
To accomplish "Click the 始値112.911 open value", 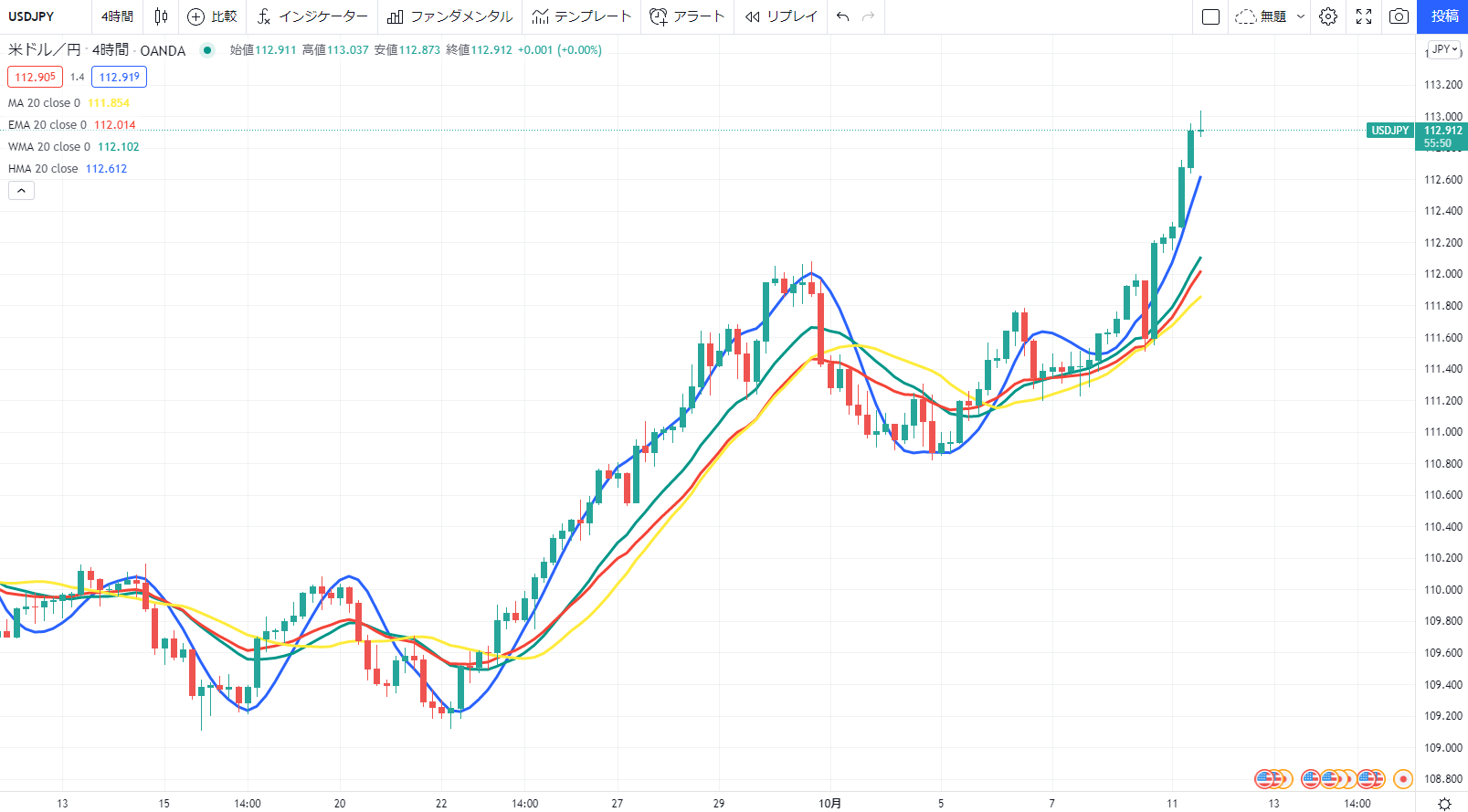I will tap(263, 50).
